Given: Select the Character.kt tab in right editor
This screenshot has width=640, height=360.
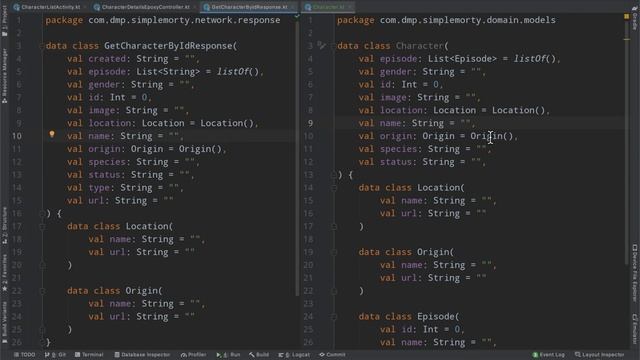Looking at the screenshot, I should point(329,7).
